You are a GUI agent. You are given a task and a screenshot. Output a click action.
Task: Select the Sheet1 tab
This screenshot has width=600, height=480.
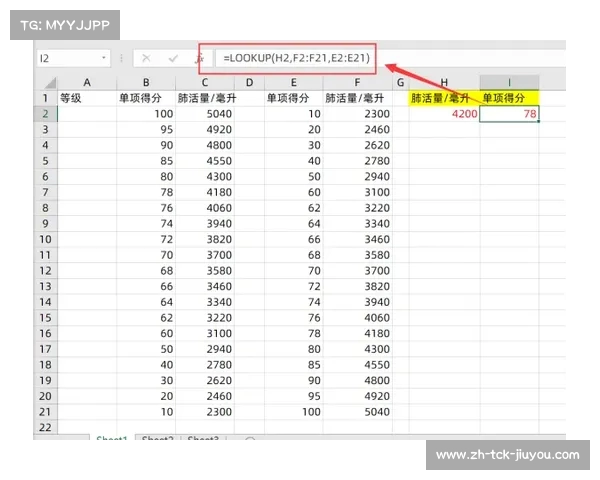112,438
